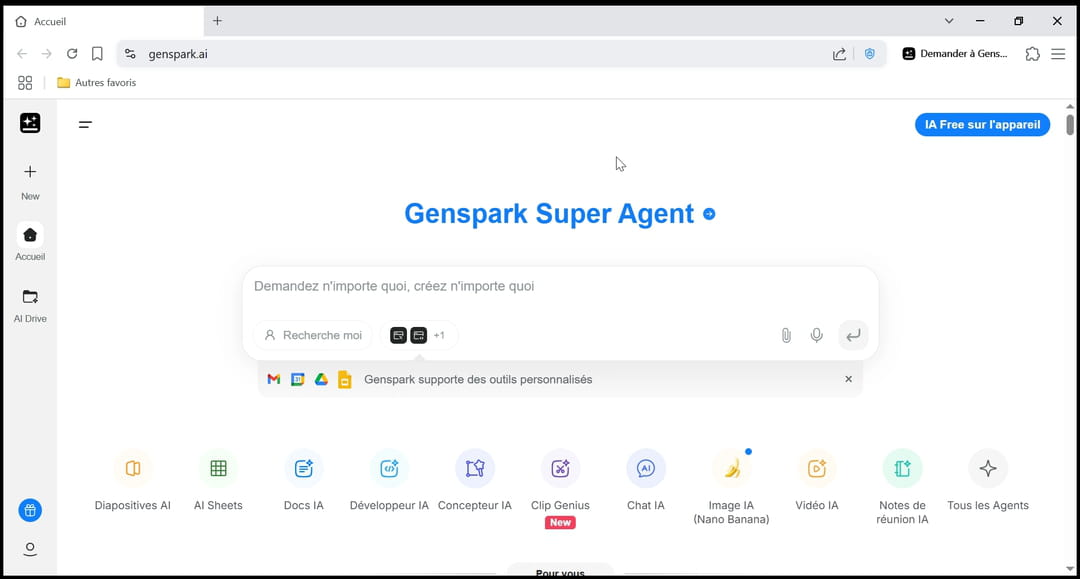Image resolution: width=1080 pixels, height=579 pixels.
Task: Select the Développeur IA agent icon
Action: (389, 469)
